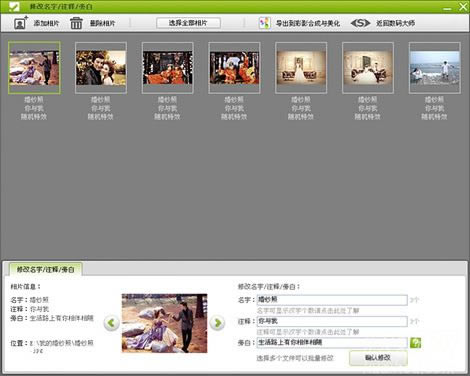Click inside the annotation input field
This screenshot has height=376, width=470.
[332, 321]
